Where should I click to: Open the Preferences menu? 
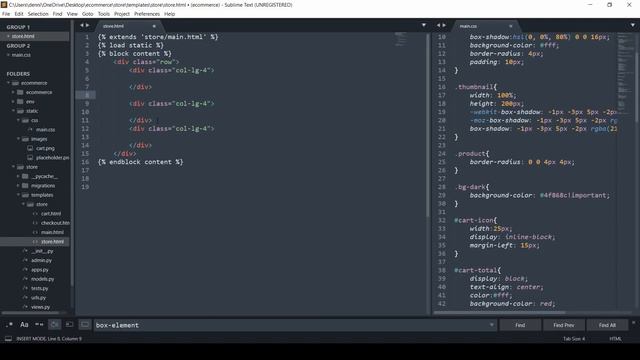(x=147, y=14)
